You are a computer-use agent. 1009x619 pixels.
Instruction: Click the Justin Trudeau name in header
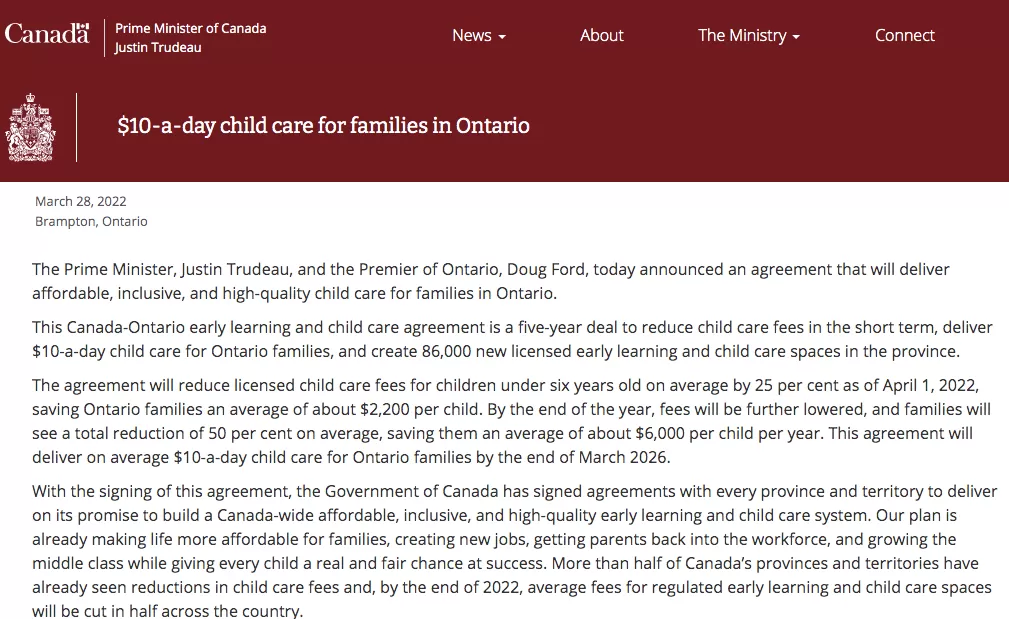(158, 48)
